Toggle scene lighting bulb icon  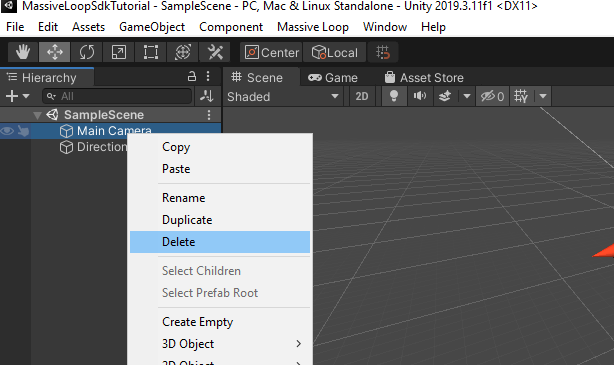[394, 96]
